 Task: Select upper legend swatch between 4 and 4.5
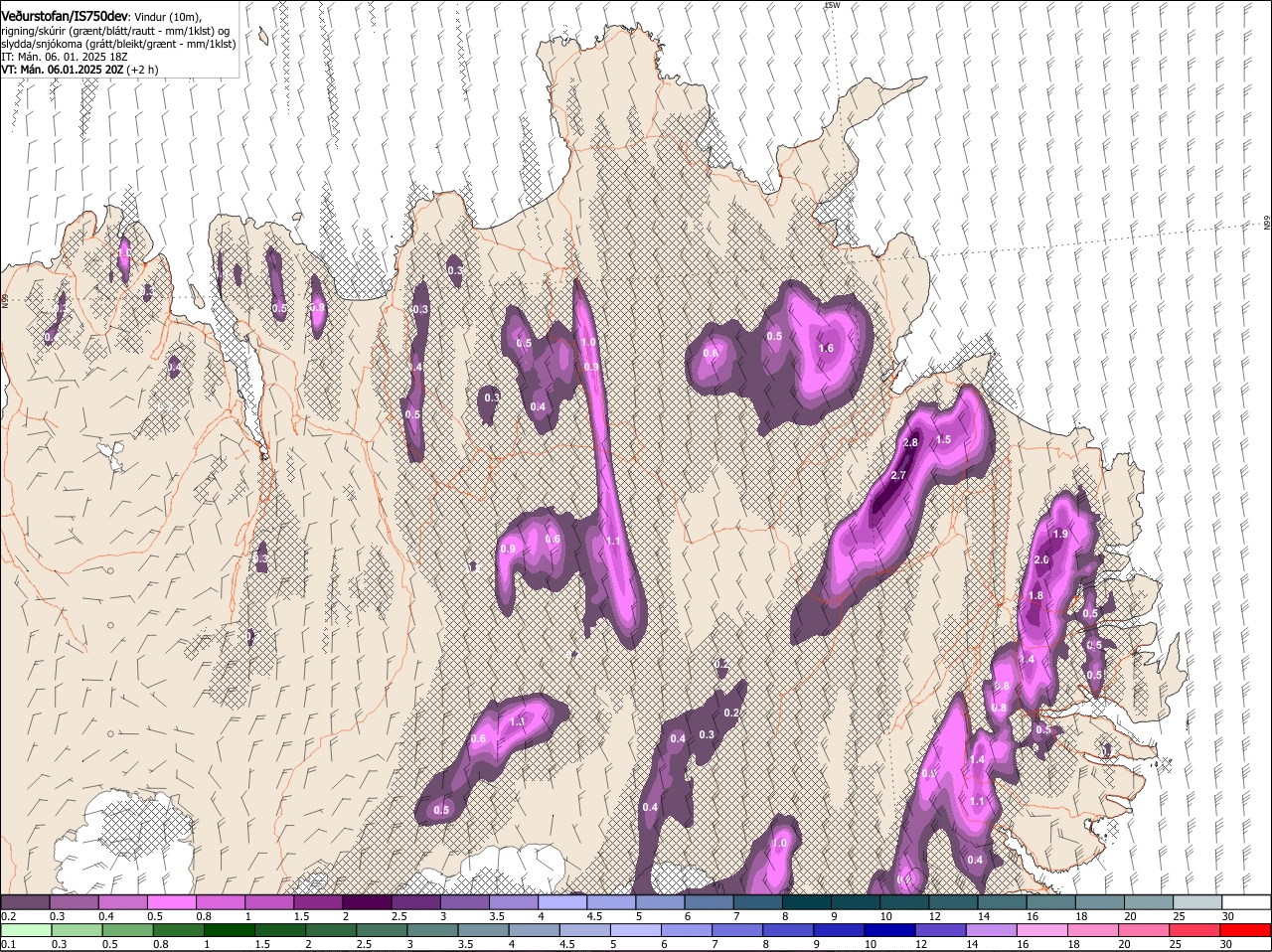(562, 901)
